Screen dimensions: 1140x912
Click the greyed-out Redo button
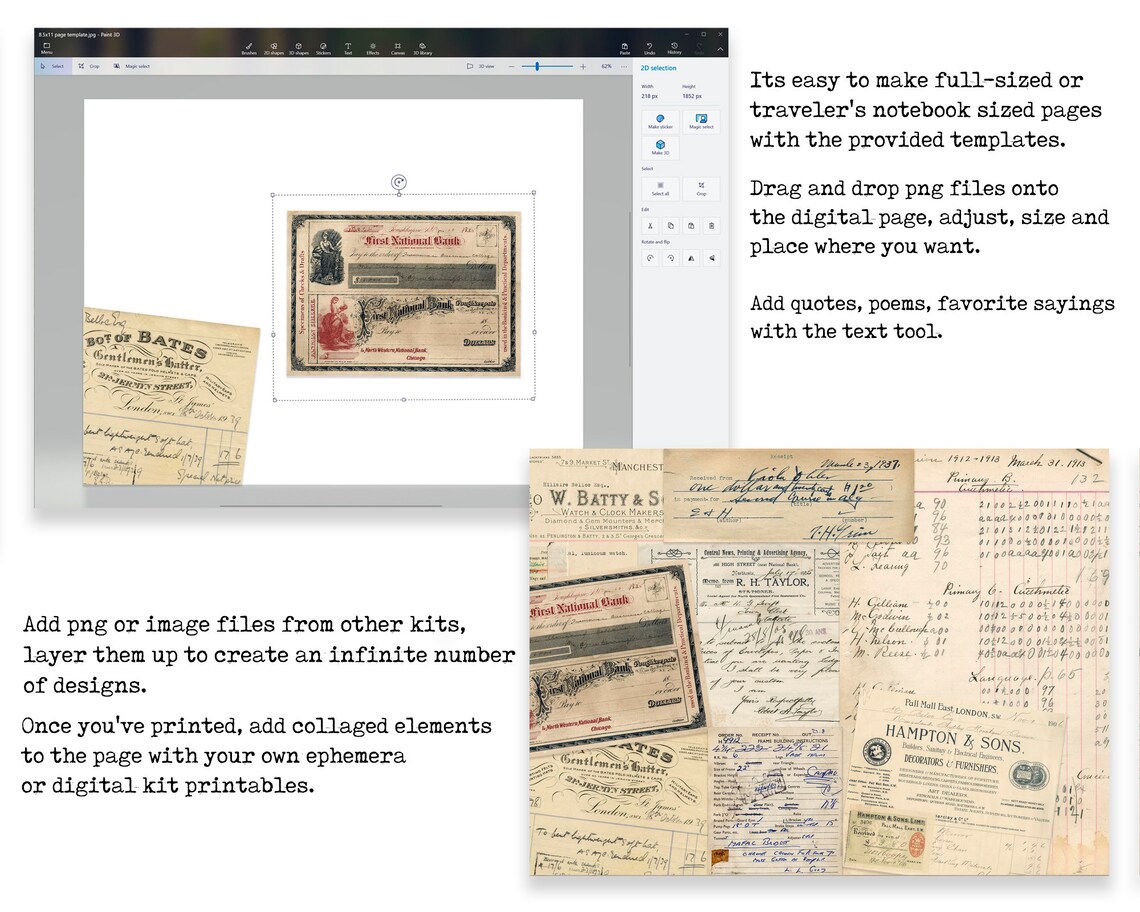699,49
